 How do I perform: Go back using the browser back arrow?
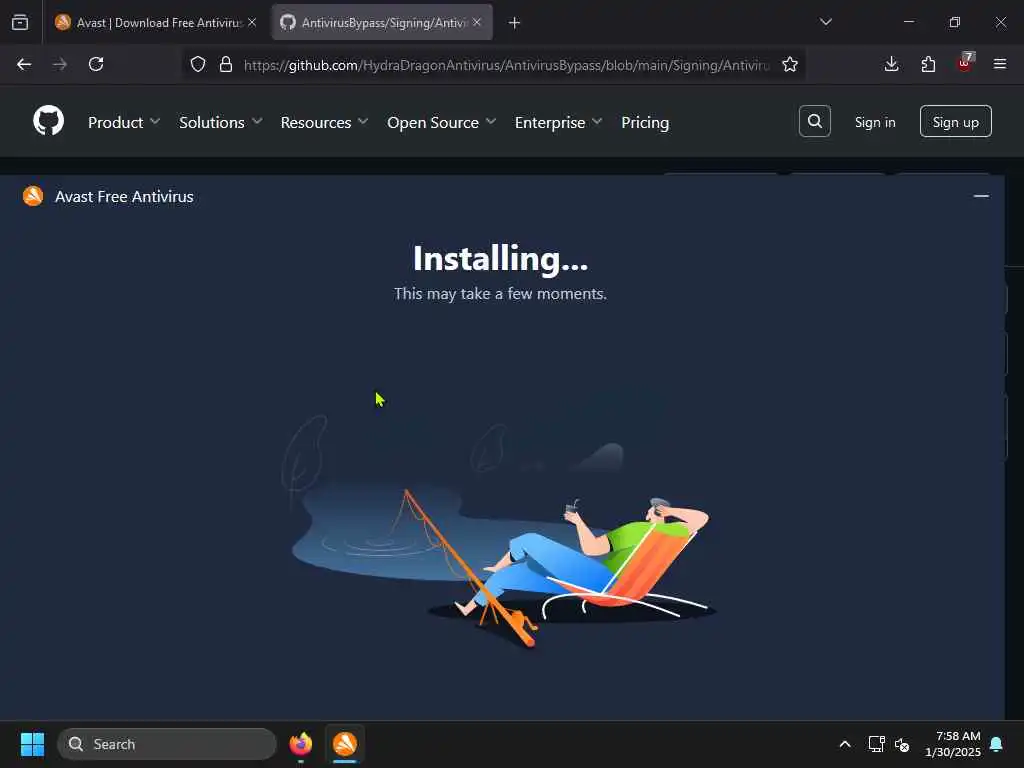24,64
